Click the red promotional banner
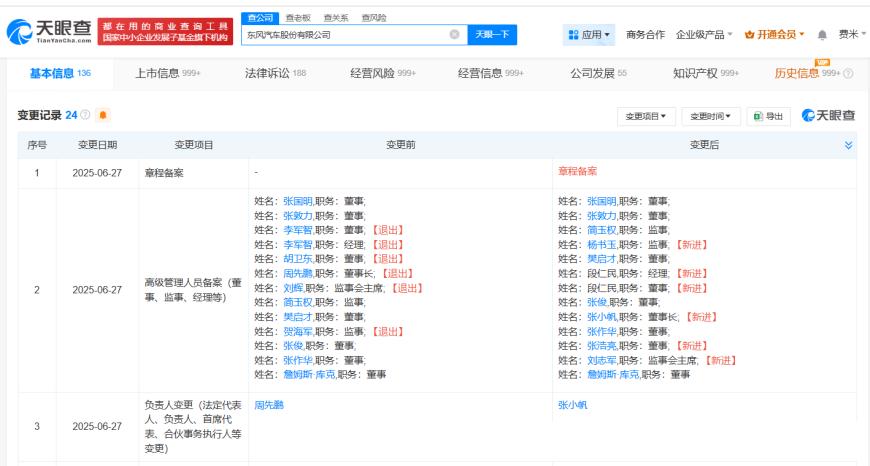The width and height of the screenshot is (870, 466). click(165, 32)
